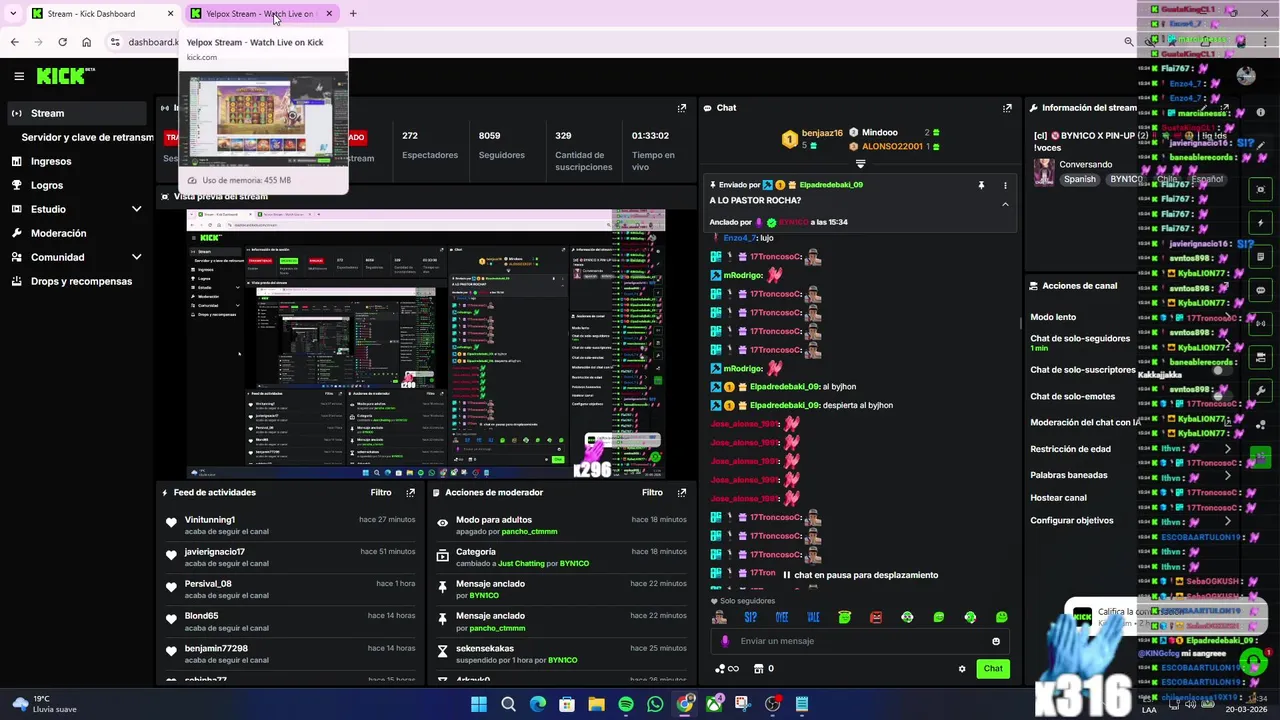Open Filtro in Acciones de moderador
The height and width of the screenshot is (720, 1280).
point(652,493)
